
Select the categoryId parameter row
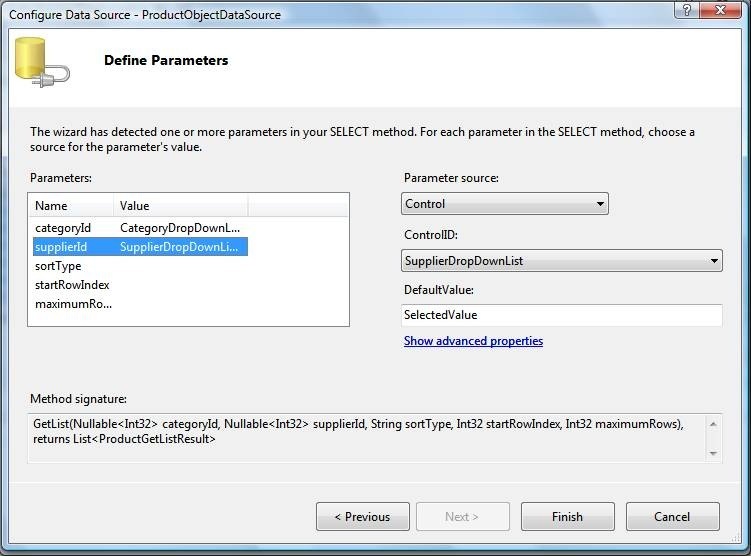pos(140,228)
